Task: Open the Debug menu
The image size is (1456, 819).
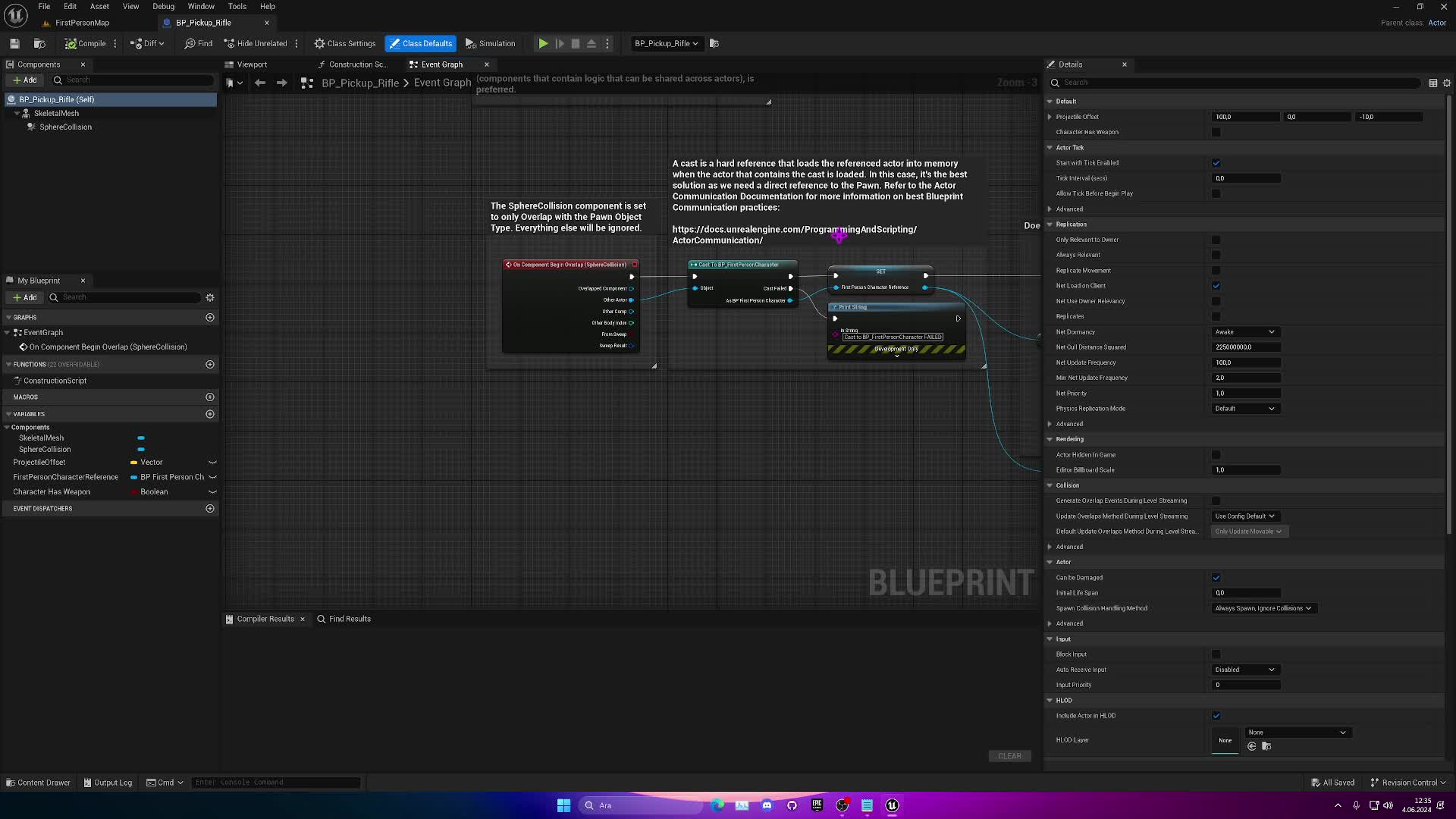Action: tap(163, 6)
